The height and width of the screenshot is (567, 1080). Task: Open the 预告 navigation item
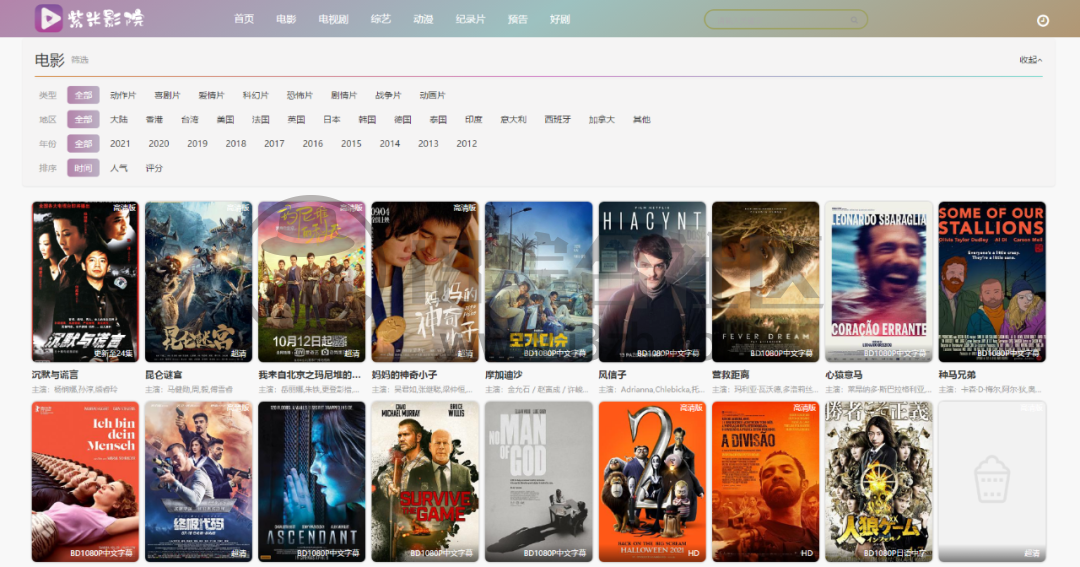pyautogui.click(x=517, y=19)
